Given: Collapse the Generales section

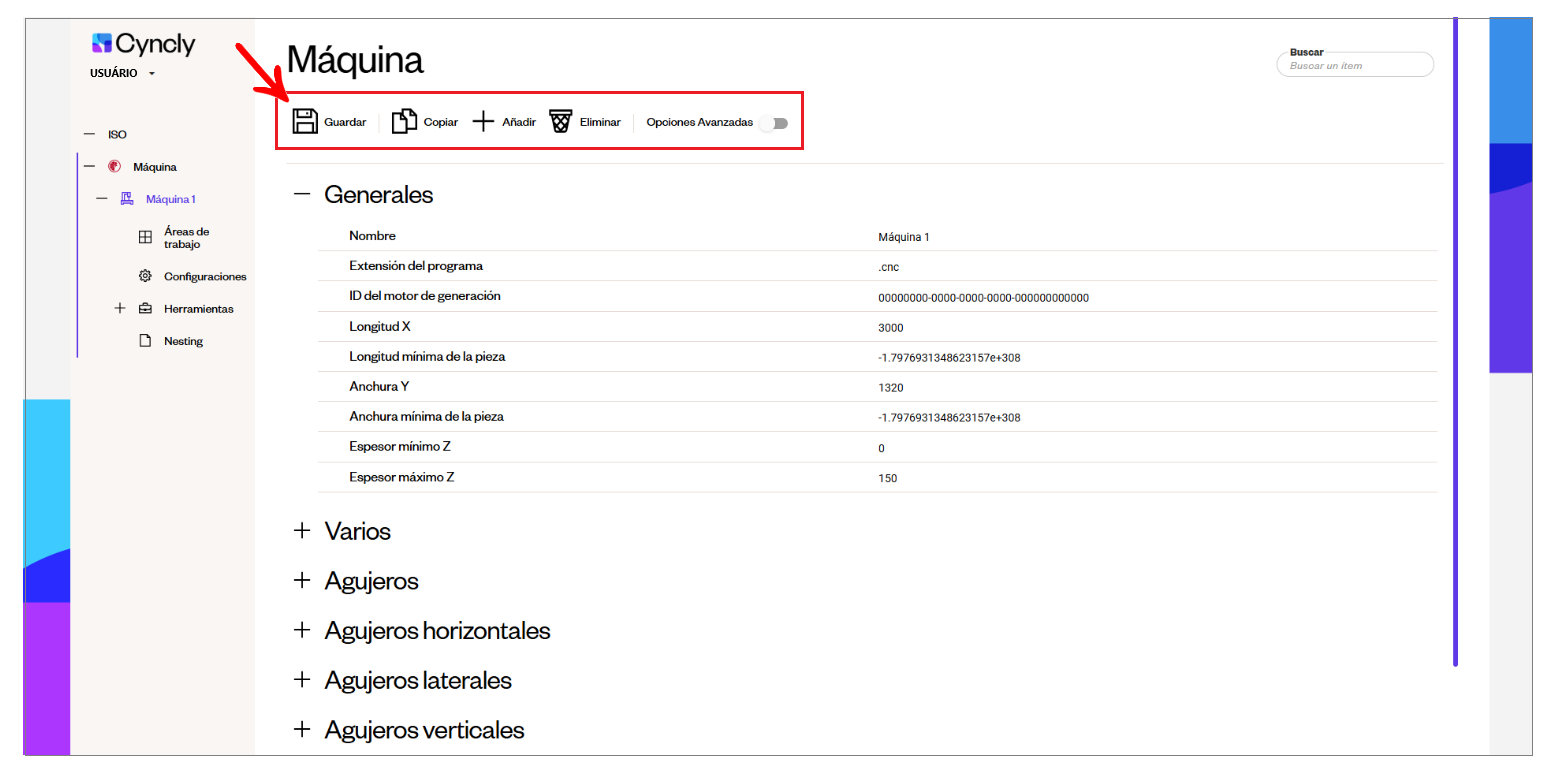Looking at the screenshot, I should [x=302, y=194].
